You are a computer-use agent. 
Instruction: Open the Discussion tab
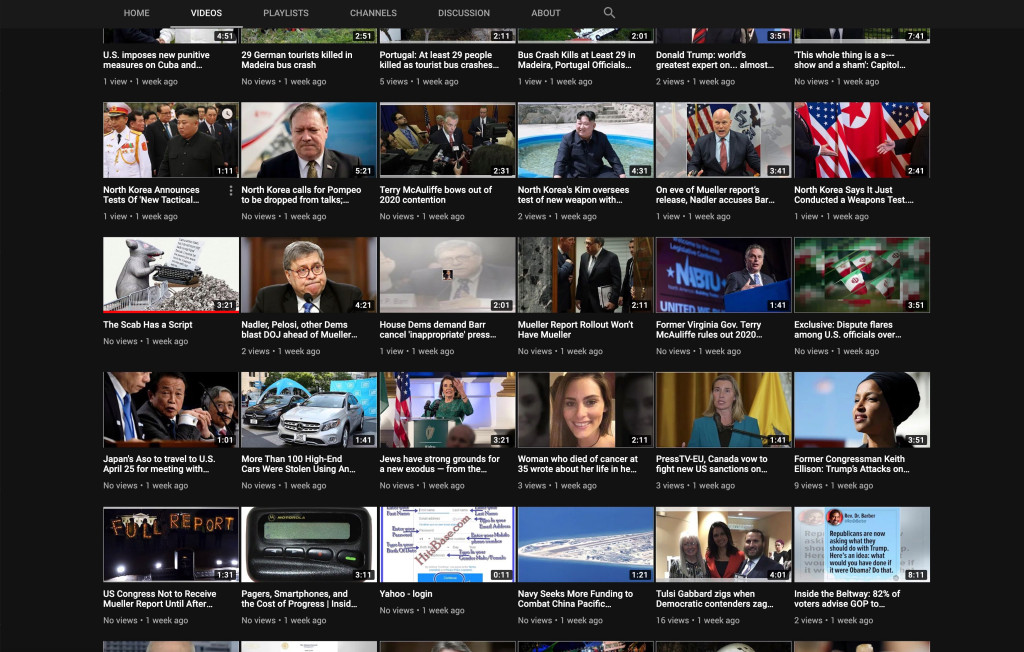(x=464, y=13)
